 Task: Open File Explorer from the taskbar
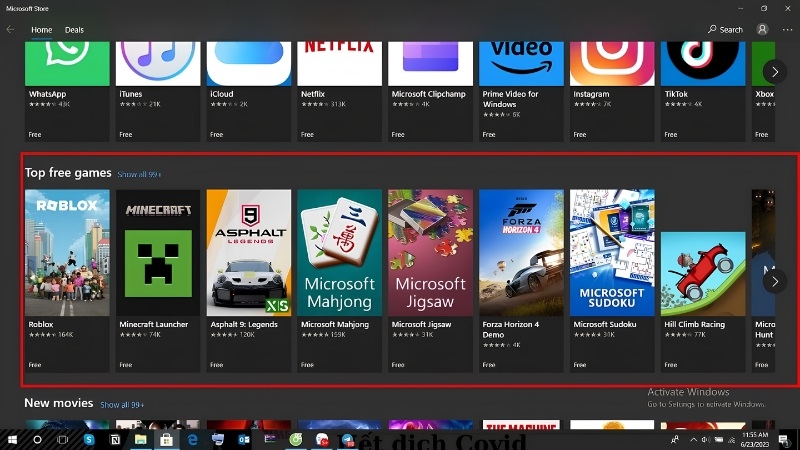[x=140, y=439]
